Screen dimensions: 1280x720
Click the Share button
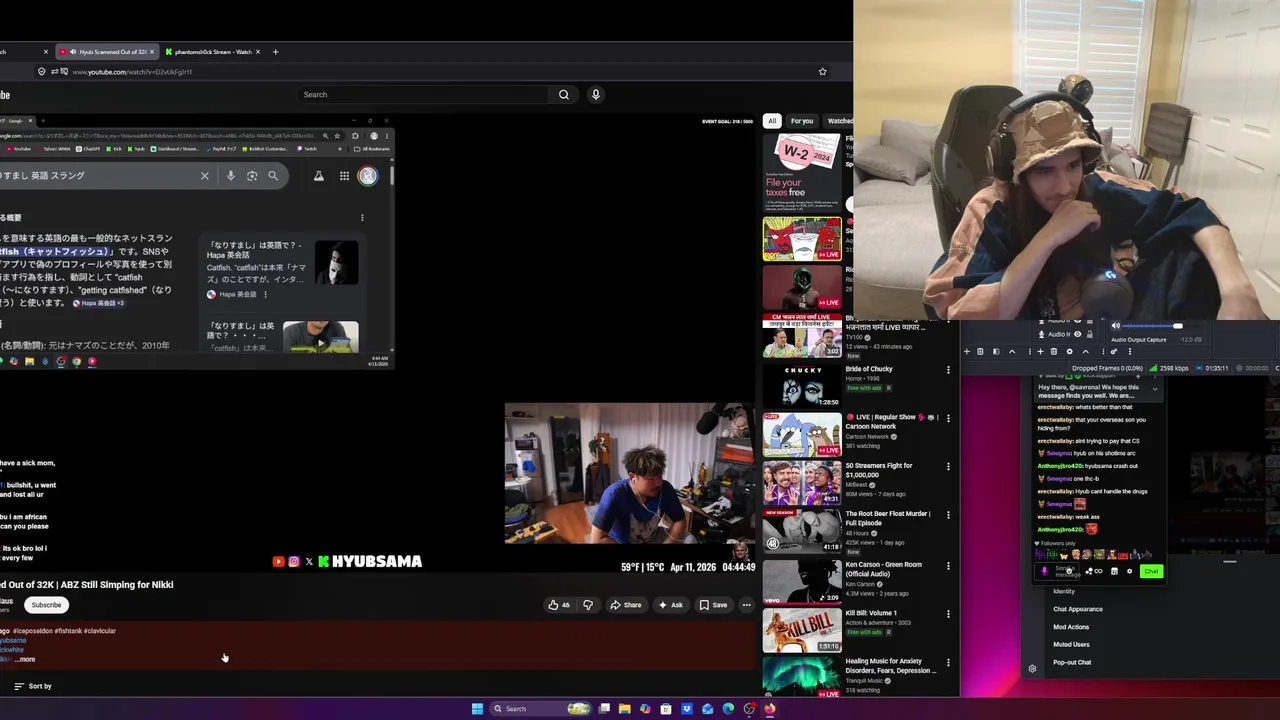pos(626,605)
